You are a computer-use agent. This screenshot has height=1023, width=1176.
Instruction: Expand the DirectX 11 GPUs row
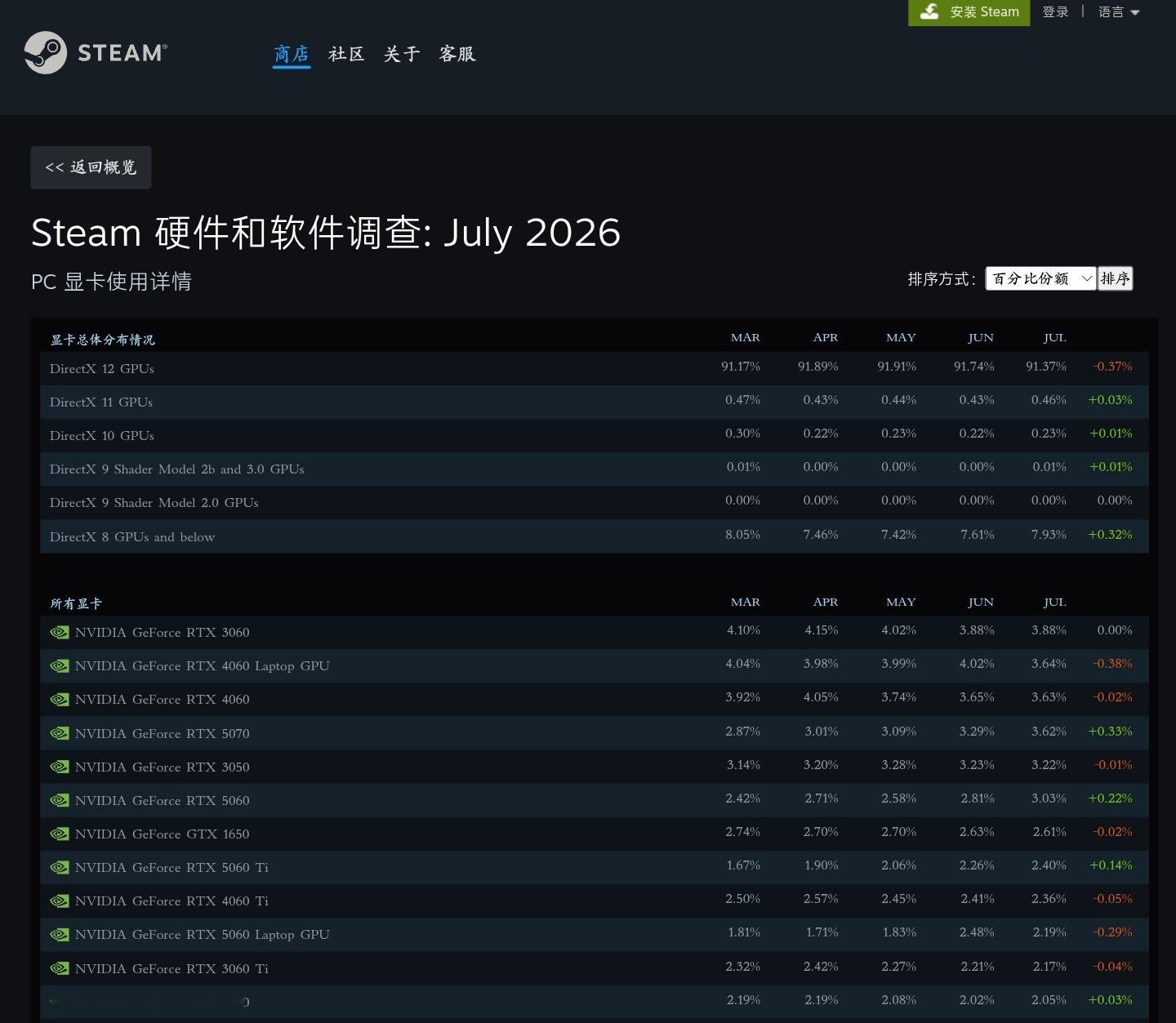pyautogui.click(x=594, y=402)
